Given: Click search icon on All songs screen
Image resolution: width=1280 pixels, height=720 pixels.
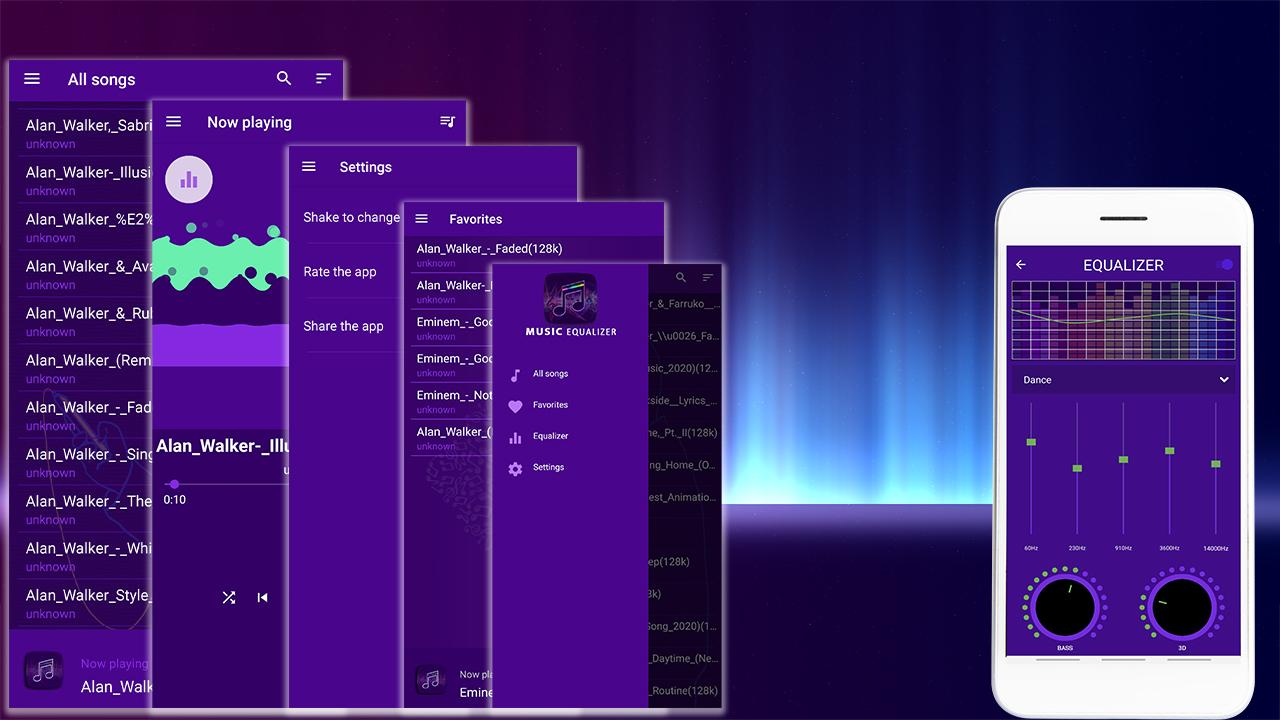Looking at the screenshot, I should point(284,78).
